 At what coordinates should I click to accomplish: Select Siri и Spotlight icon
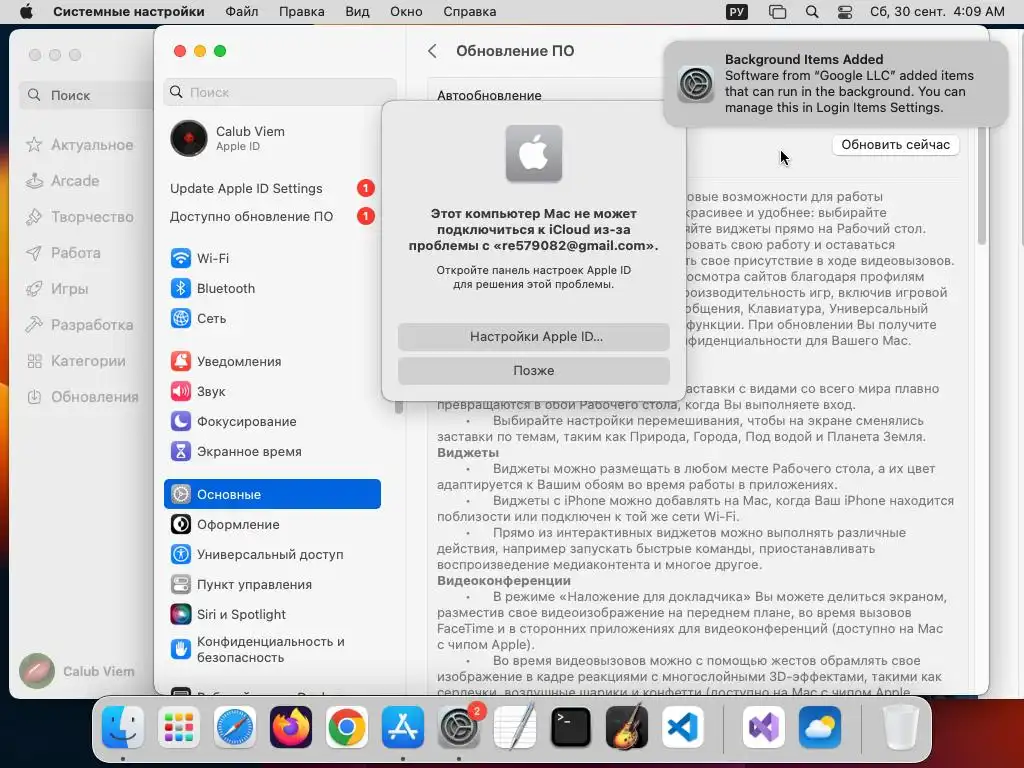[181, 615]
